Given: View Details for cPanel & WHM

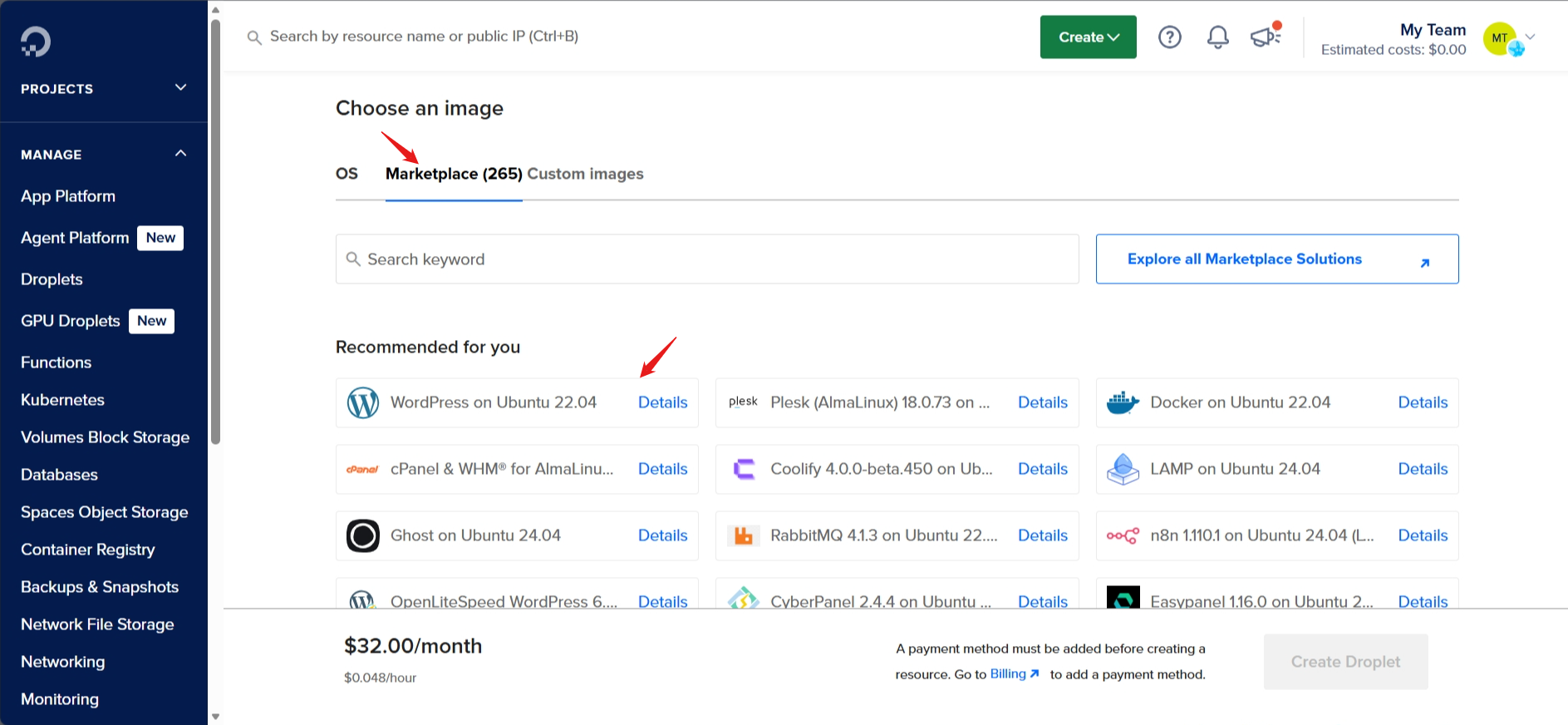Looking at the screenshot, I should (x=662, y=469).
